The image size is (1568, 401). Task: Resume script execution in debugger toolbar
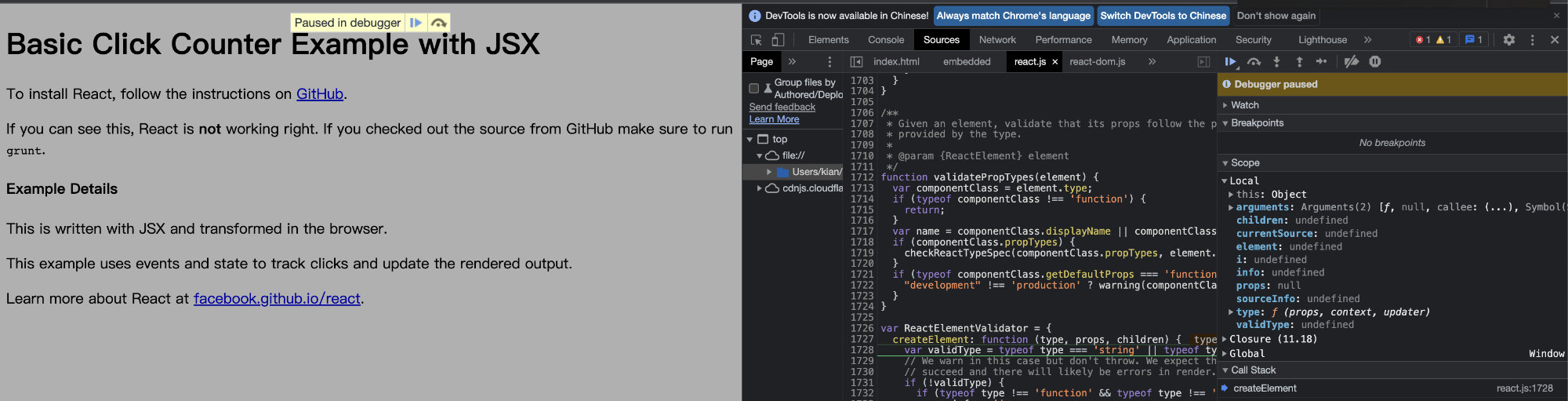pyautogui.click(x=1230, y=62)
